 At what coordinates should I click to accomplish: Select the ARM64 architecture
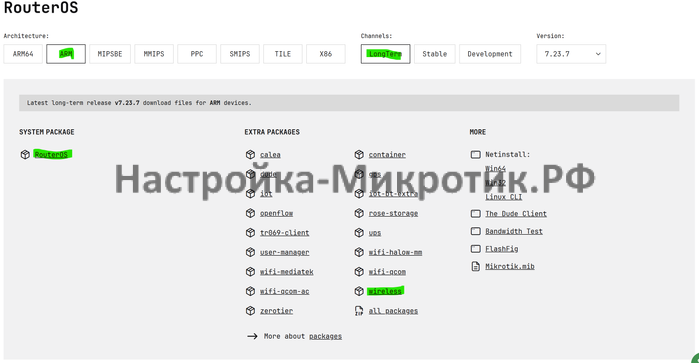click(23, 54)
